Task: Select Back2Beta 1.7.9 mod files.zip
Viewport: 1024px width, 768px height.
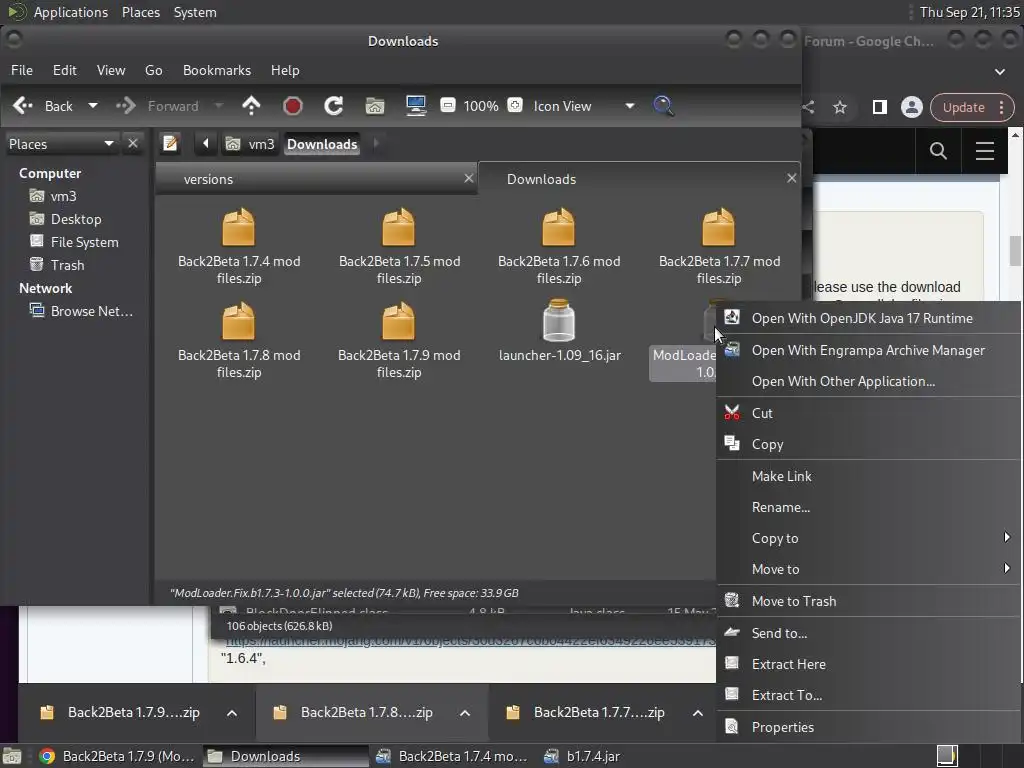Action: click(x=399, y=340)
